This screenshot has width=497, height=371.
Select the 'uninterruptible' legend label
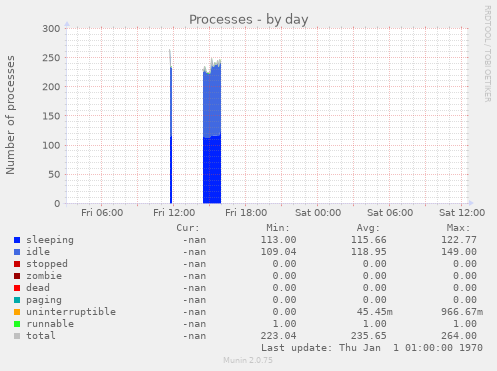(x=71, y=312)
